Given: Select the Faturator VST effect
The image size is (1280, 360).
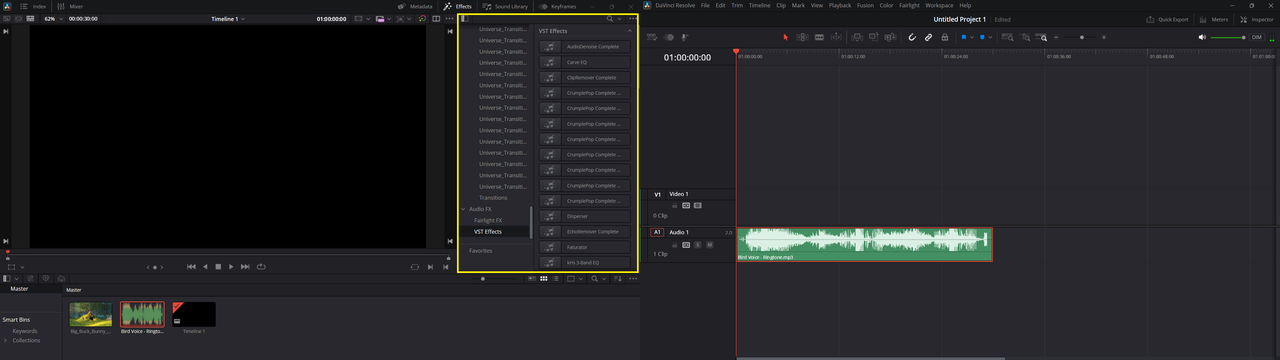Looking at the screenshot, I should pos(585,247).
